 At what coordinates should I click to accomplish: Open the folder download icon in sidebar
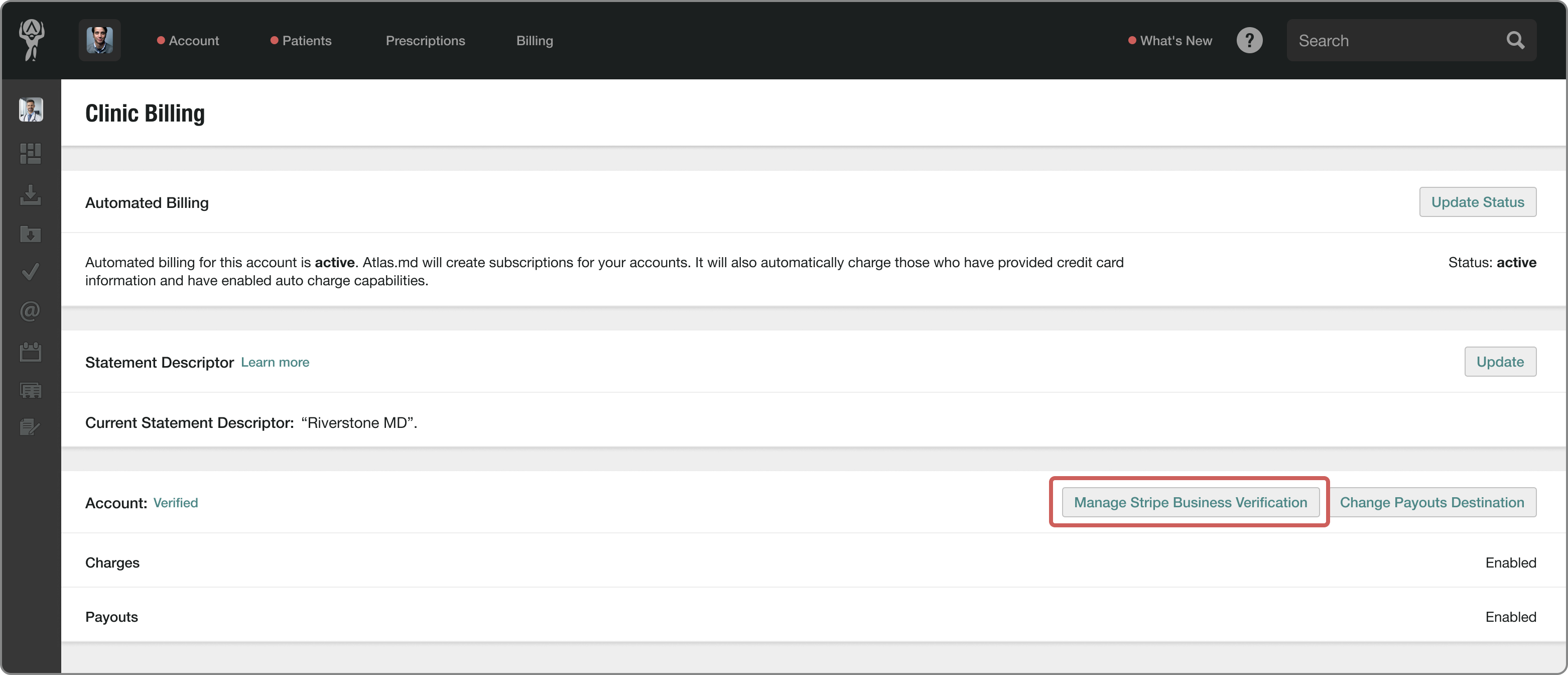31,234
